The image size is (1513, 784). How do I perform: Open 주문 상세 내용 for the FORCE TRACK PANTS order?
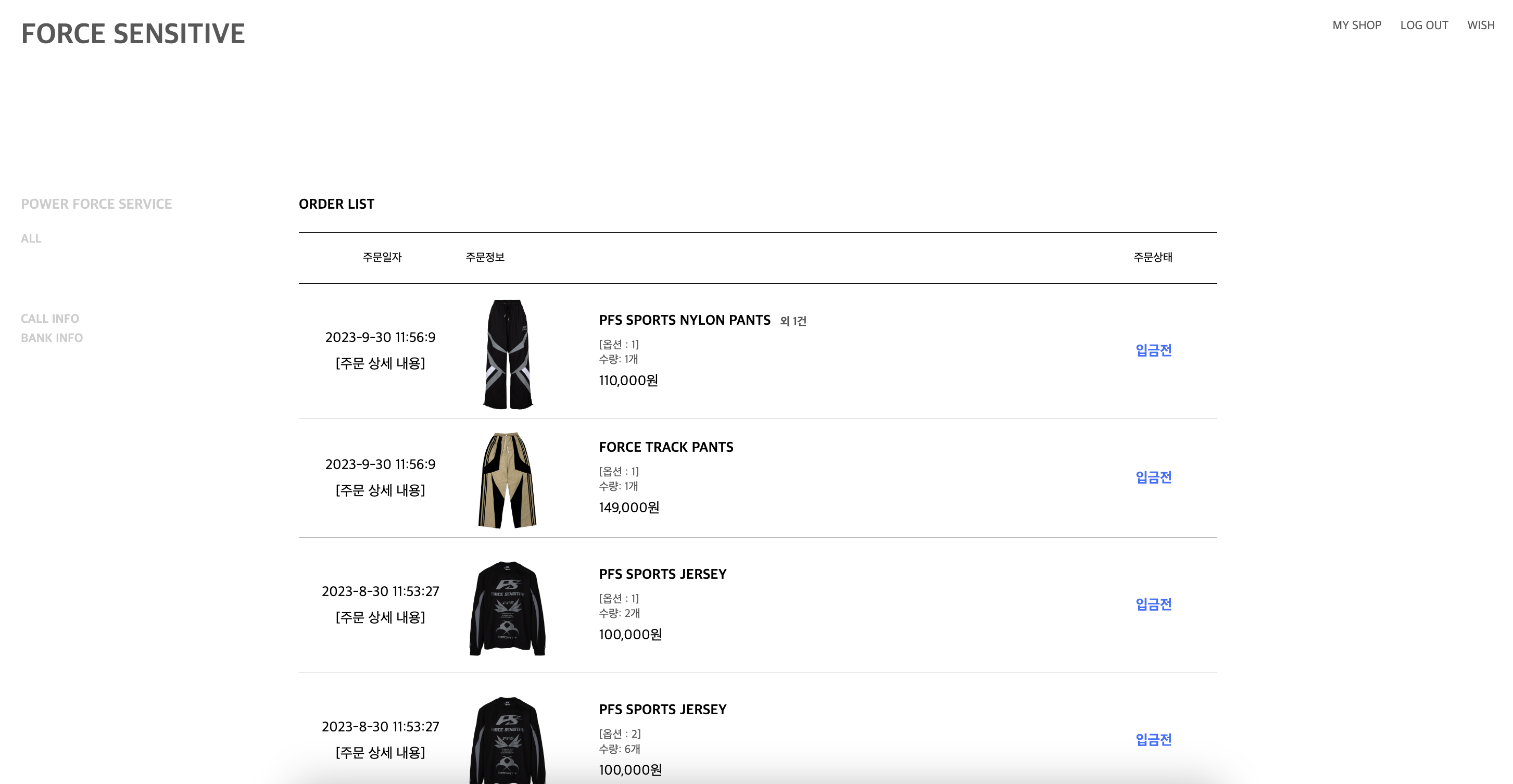point(381,490)
